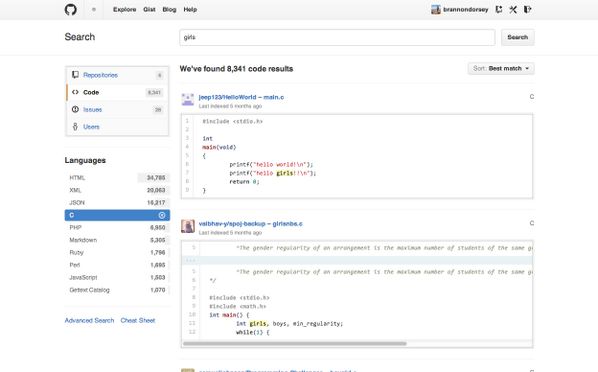Show Issues search results

click(x=117, y=109)
